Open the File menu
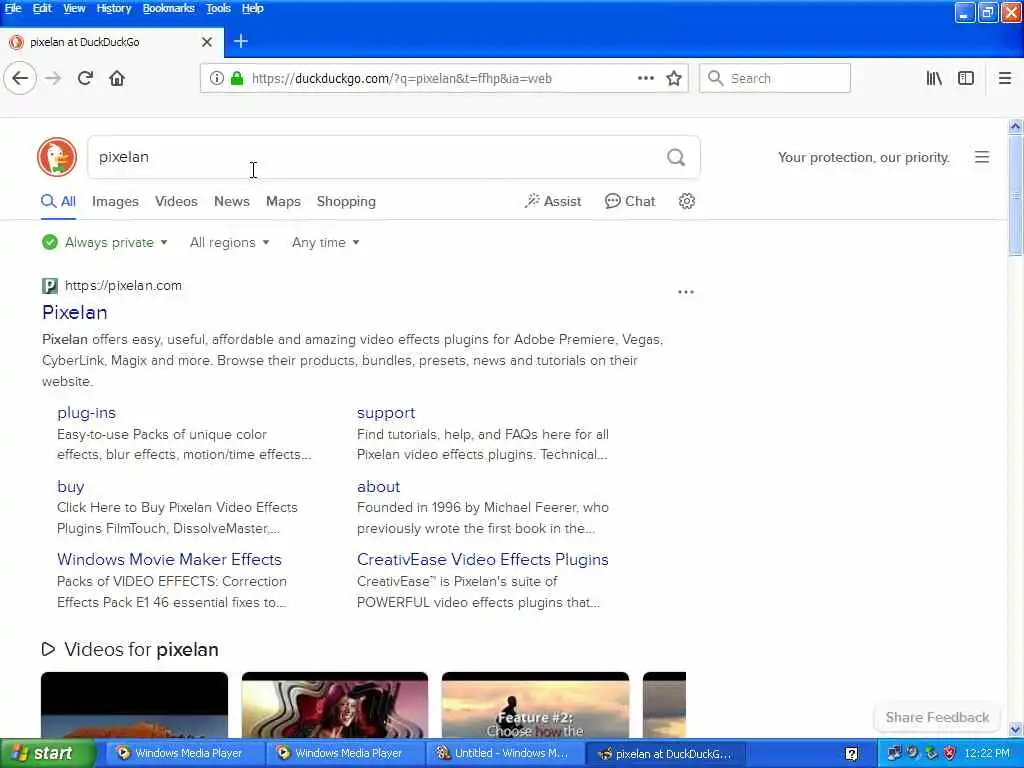 pyautogui.click(x=13, y=8)
